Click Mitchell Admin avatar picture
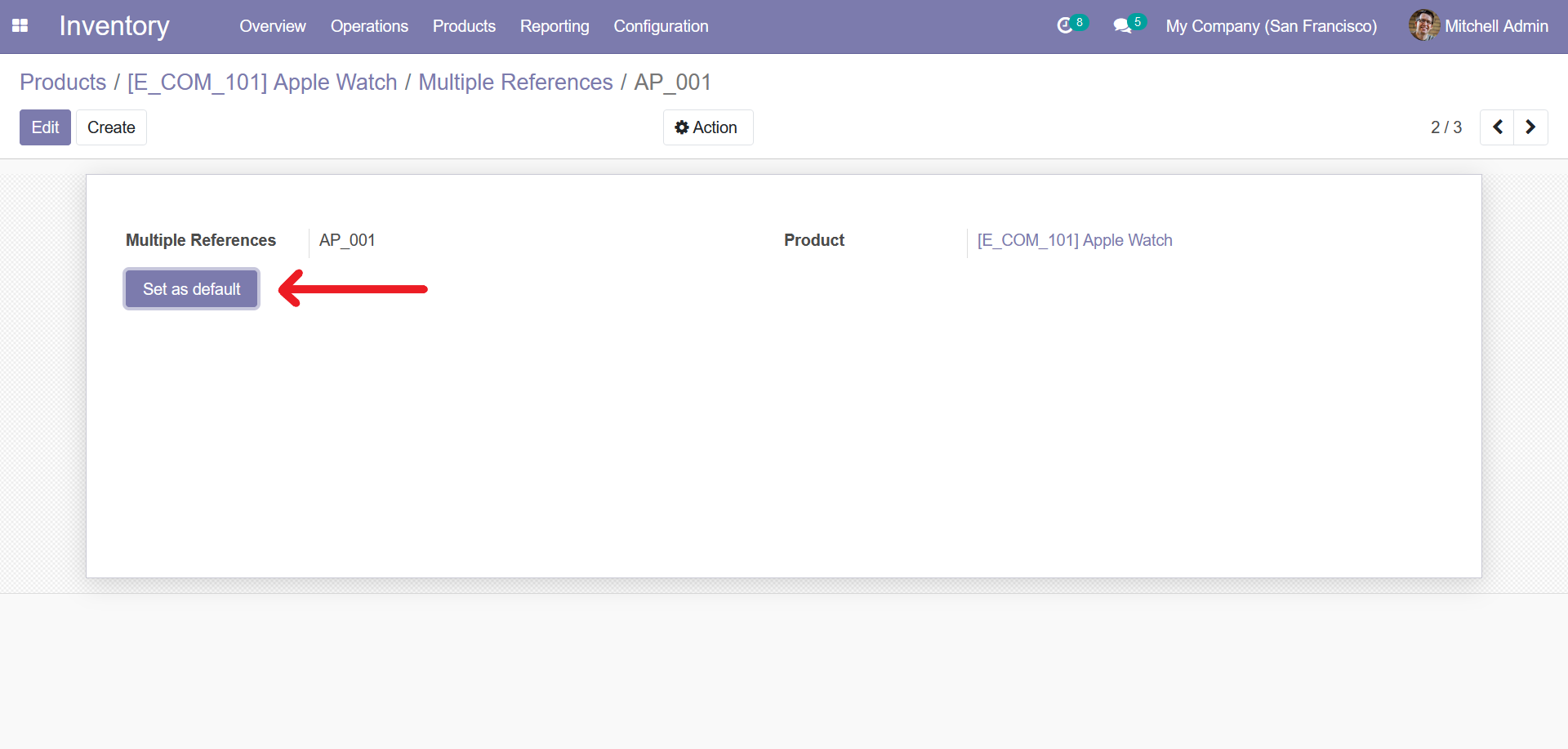The width and height of the screenshot is (1568, 749). click(1423, 26)
